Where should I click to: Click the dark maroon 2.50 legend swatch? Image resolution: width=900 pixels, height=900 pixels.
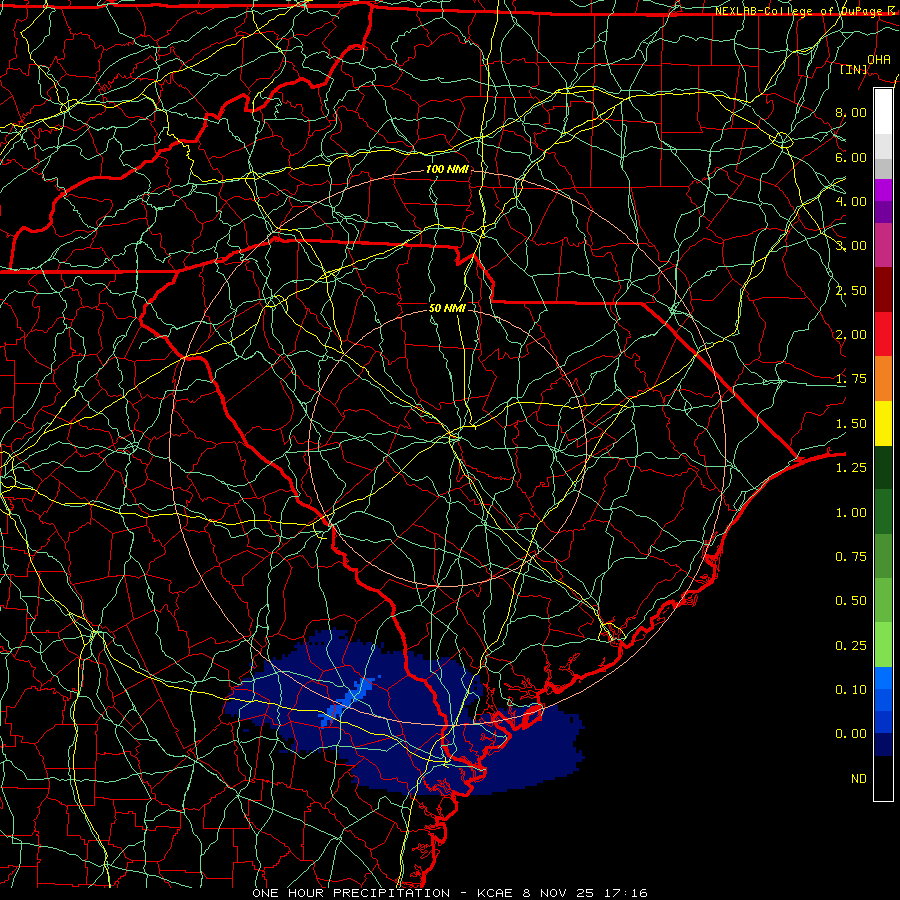coord(883,290)
